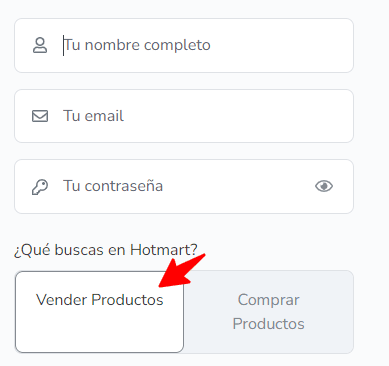Select the Comprar Productos option
Image resolution: width=389 pixels, height=366 pixels.
pyautogui.click(x=268, y=312)
